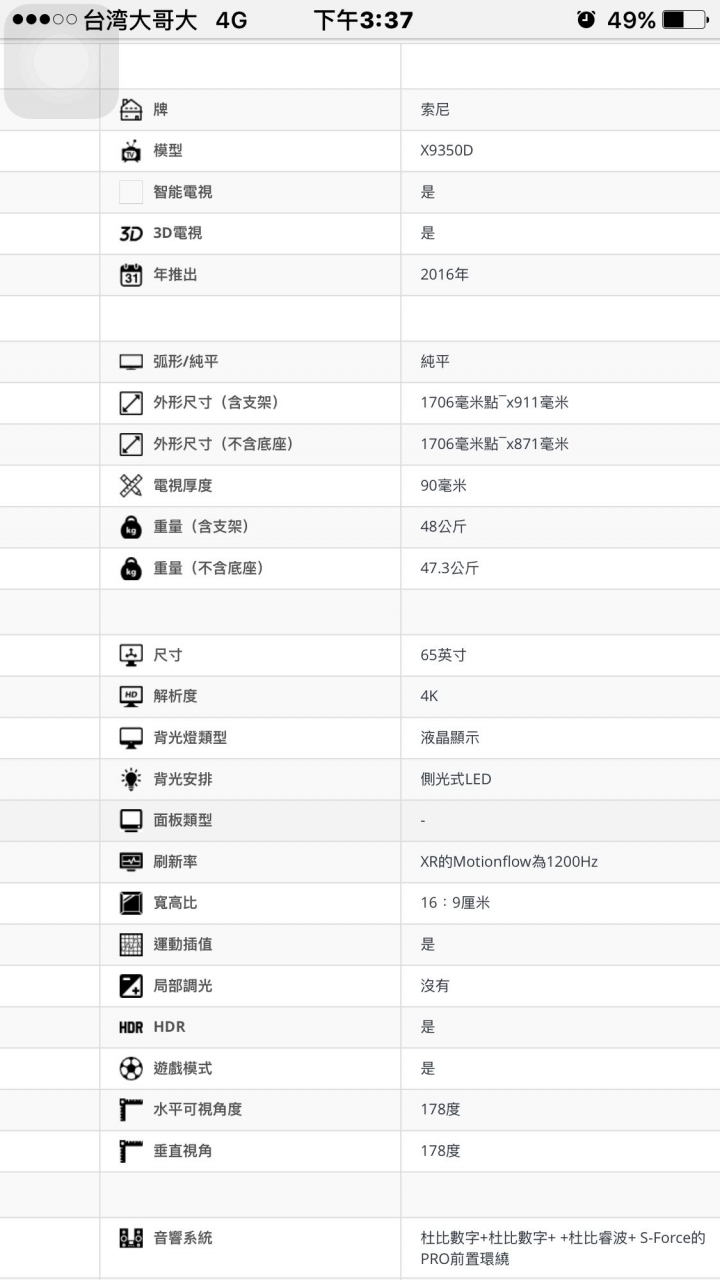Select the value 側光式LED
The image size is (720, 1280).
coord(456,779)
